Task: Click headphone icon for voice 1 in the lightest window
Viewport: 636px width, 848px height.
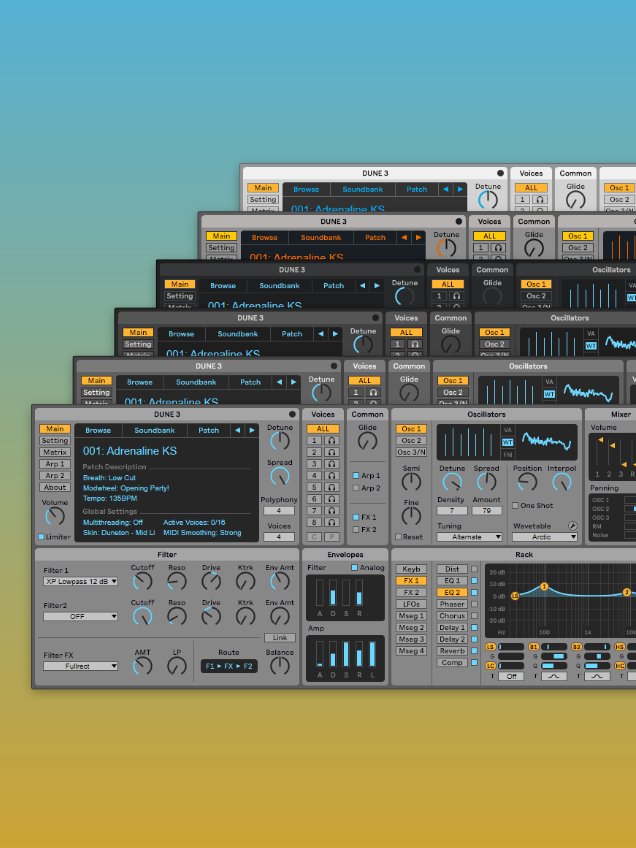Action: tap(540, 200)
